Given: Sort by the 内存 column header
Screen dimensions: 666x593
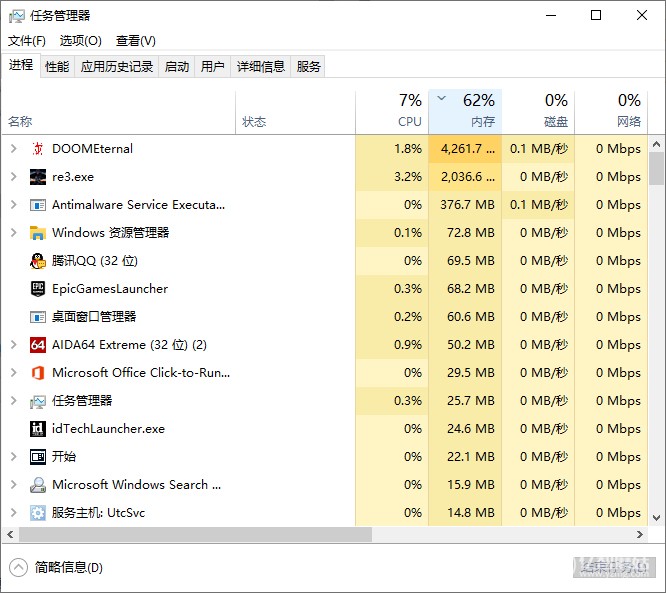Looking at the screenshot, I should pyautogui.click(x=465, y=113).
